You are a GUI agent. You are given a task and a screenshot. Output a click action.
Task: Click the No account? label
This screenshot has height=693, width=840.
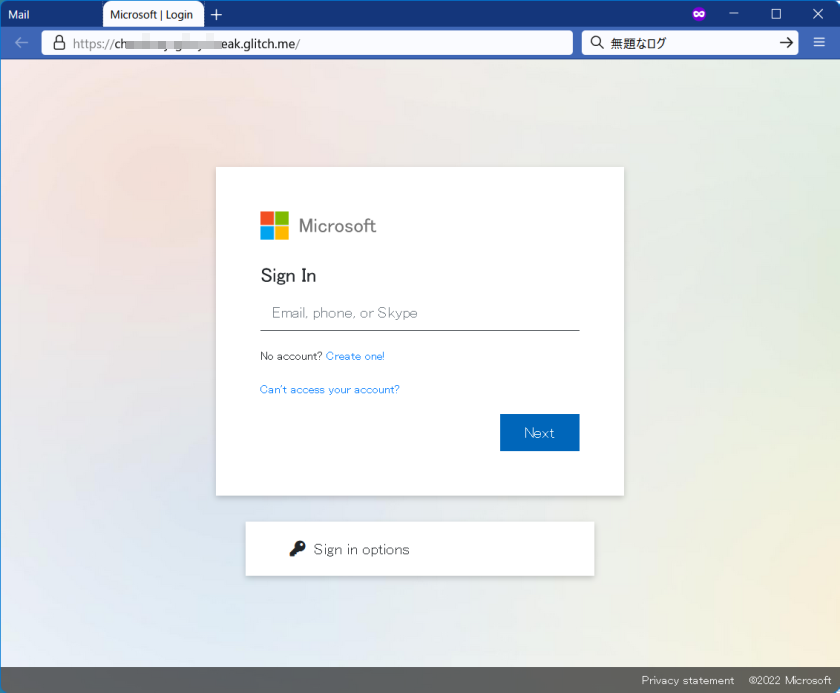291,356
